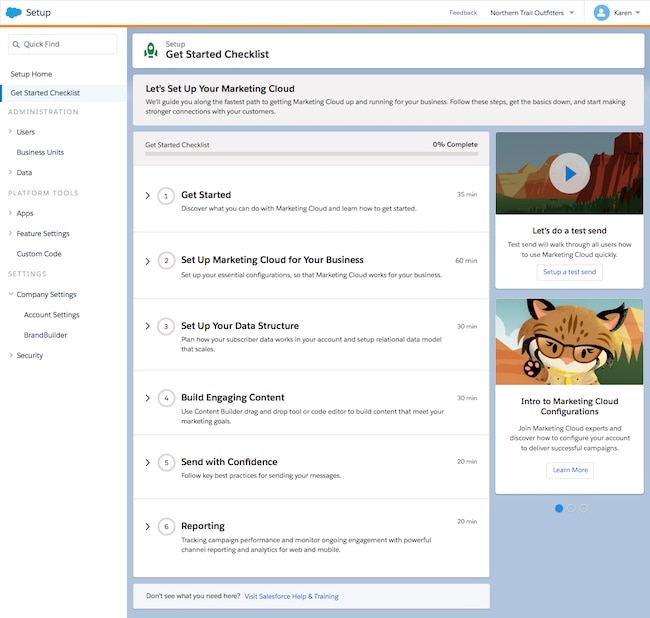Click the rocket Setup icon

pyautogui.click(x=151, y=49)
